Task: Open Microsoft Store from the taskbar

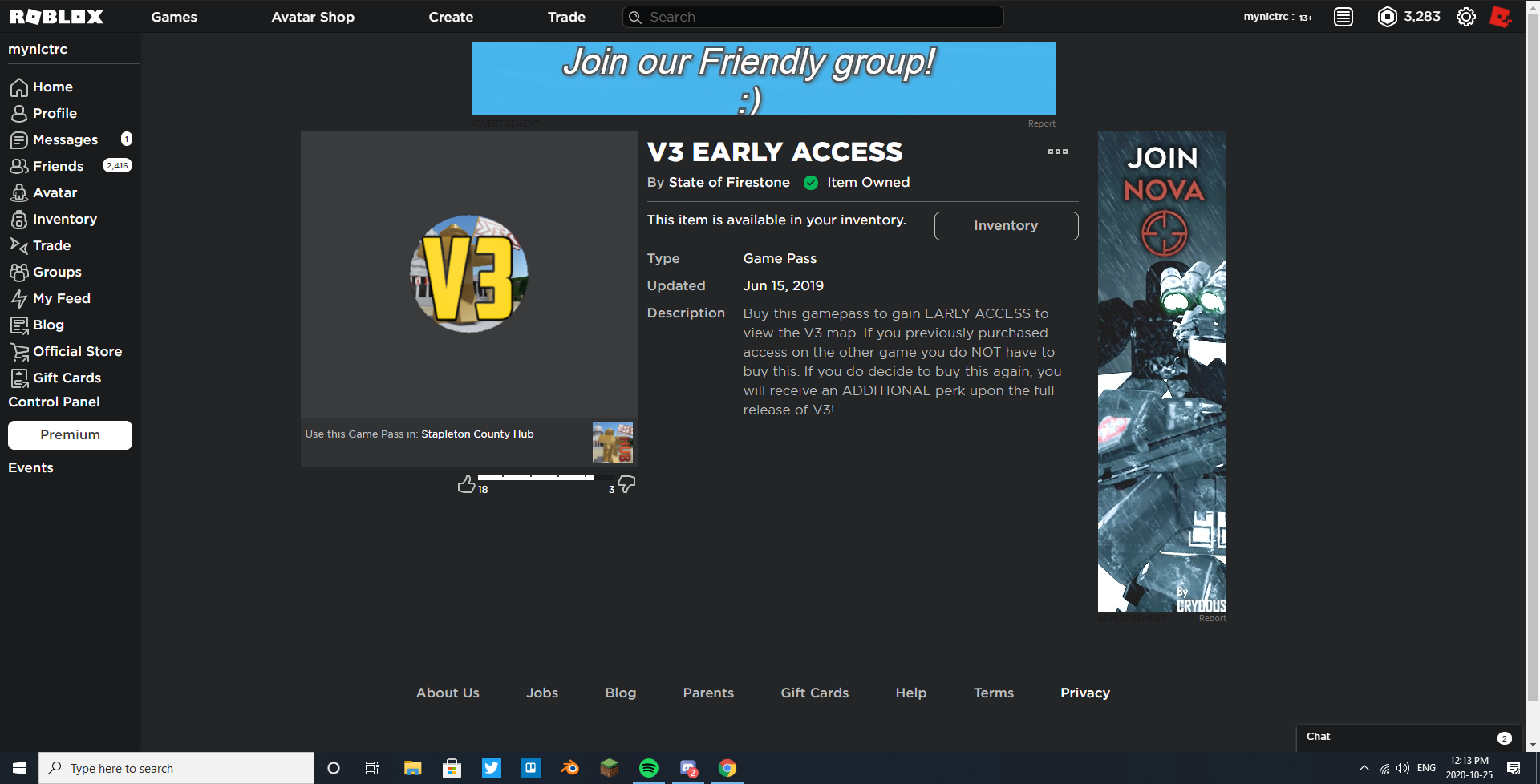Action: [452, 768]
